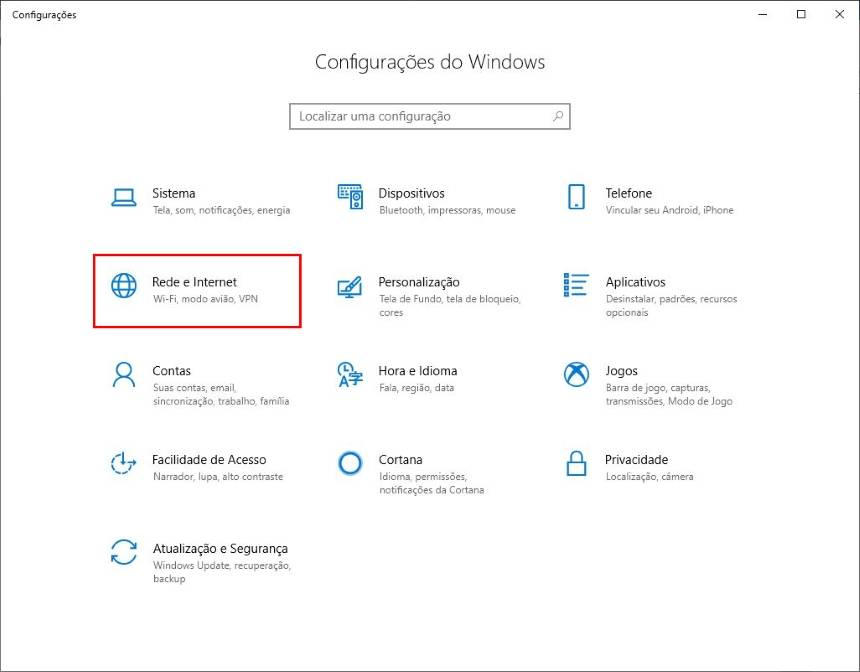
Task: Open the Facilidade de Acesso icon
Action: [123, 463]
